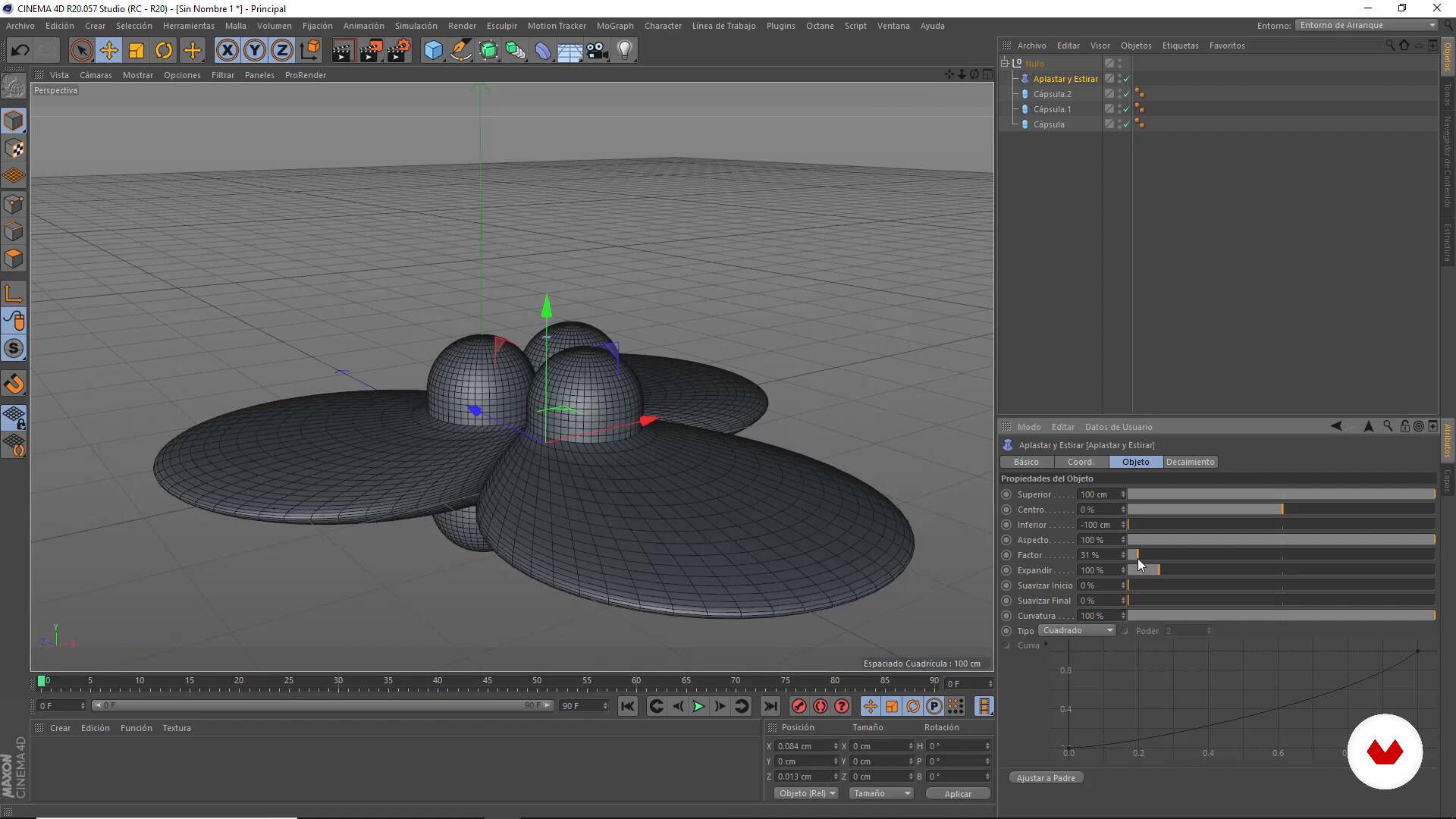Open the Simulación menu

[416, 26]
